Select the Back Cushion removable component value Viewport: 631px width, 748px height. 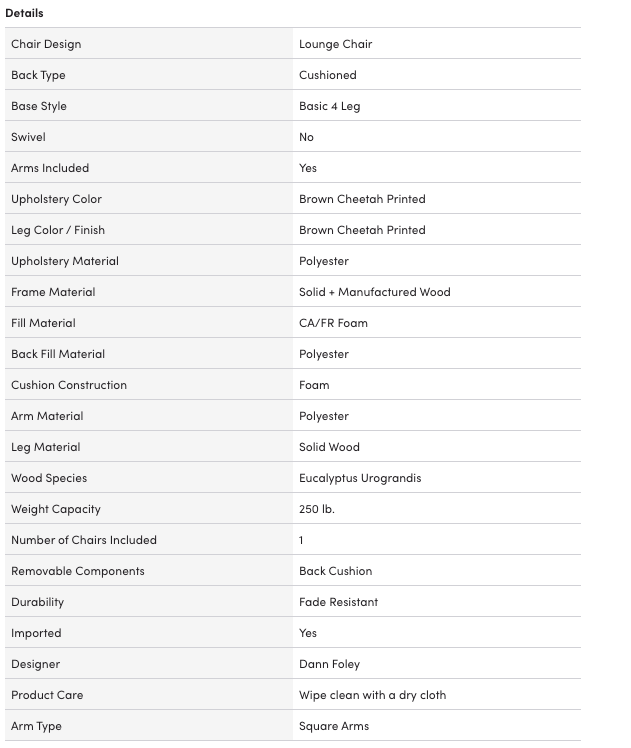[x=335, y=571]
